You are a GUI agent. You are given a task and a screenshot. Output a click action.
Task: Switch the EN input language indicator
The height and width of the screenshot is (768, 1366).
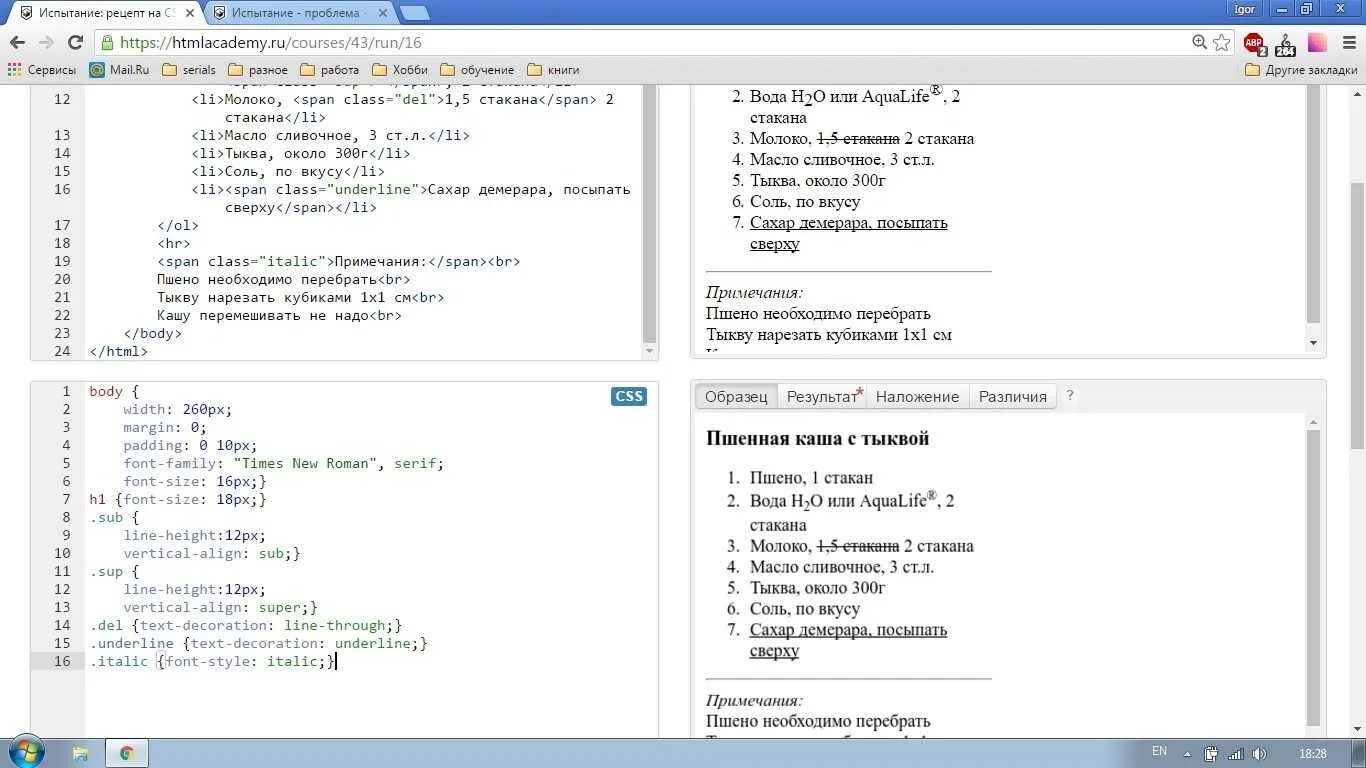pyautogui.click(x=1159, y=752)
